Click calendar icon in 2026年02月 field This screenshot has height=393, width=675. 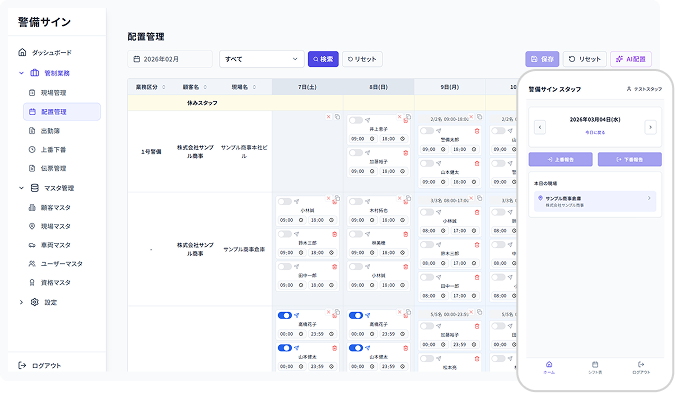pyautogui.click(x=136, y=59)
